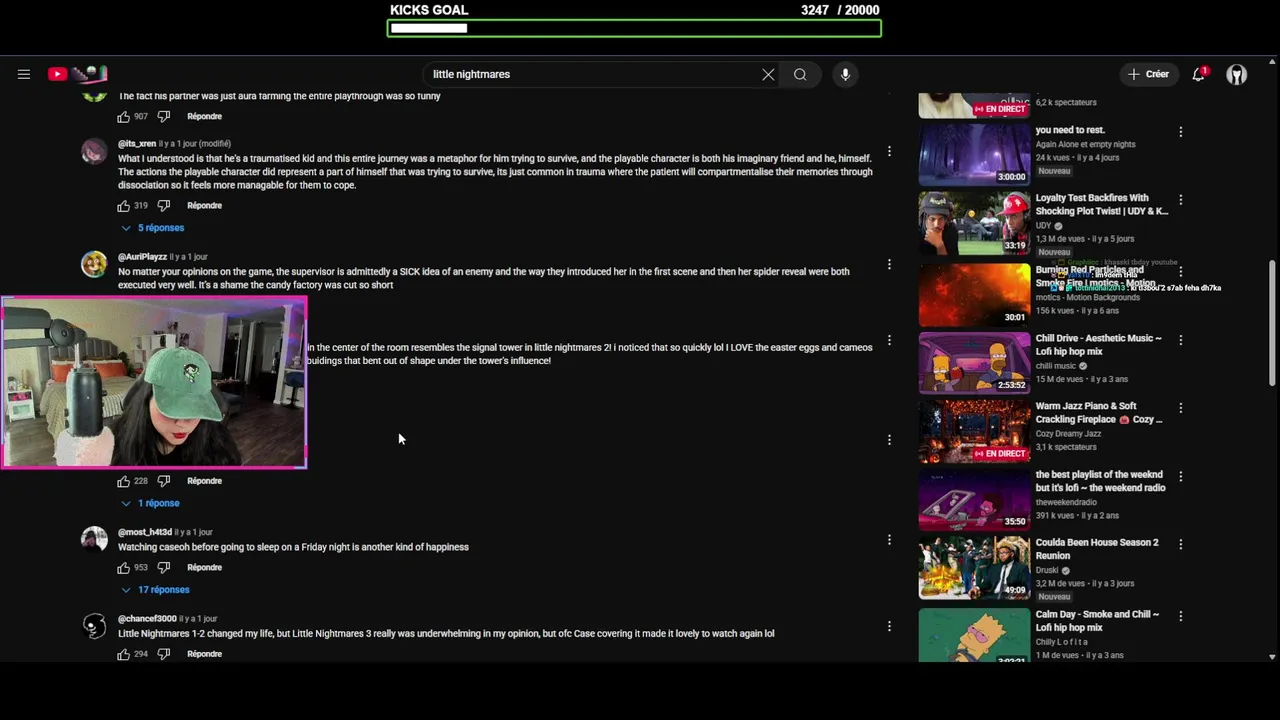This screenshot has height=720, width=1280.
Task: Open the @chancef3000 channel link
Action: coord(147,619)
